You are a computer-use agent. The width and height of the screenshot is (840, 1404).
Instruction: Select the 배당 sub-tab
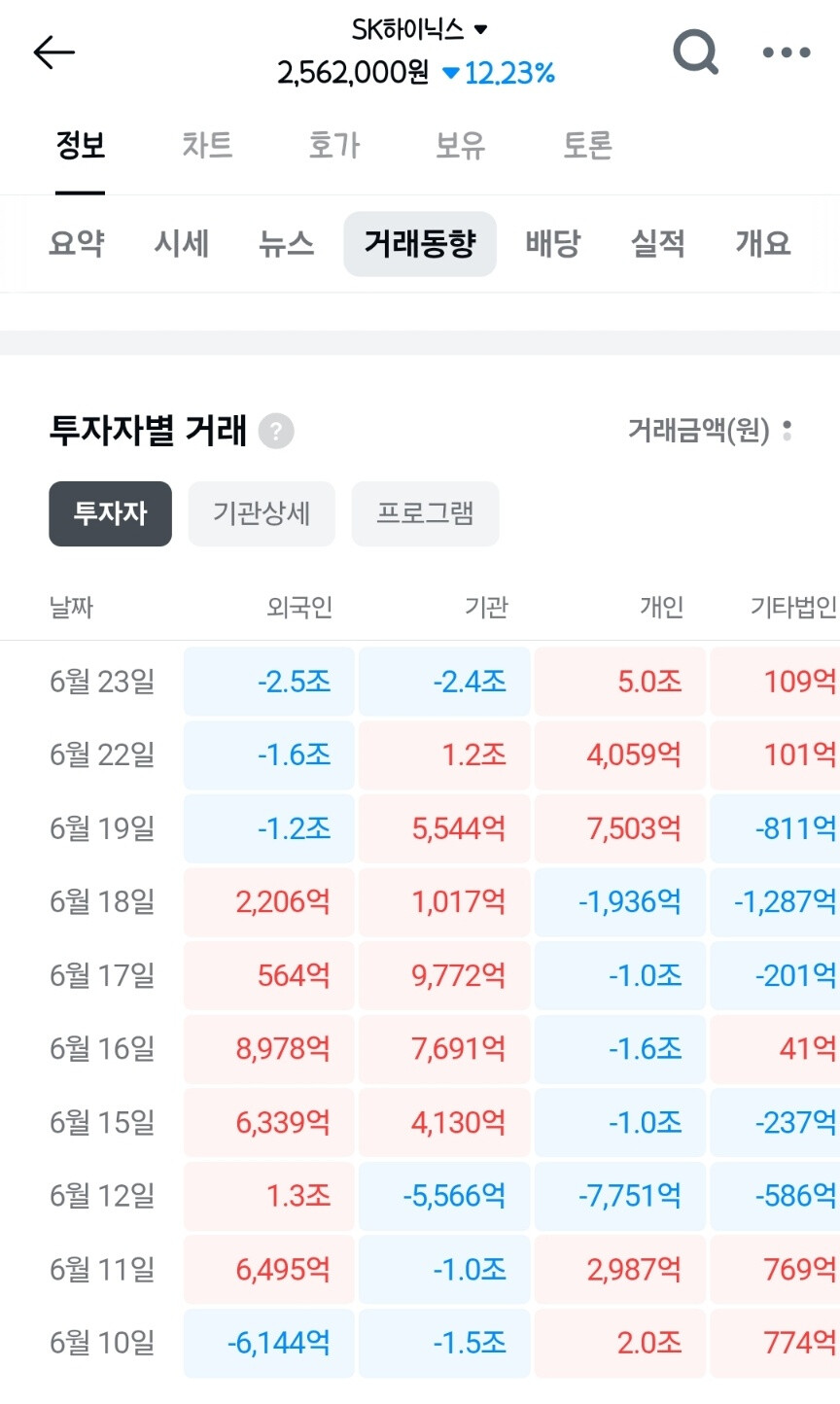click(x=553, y=243)
